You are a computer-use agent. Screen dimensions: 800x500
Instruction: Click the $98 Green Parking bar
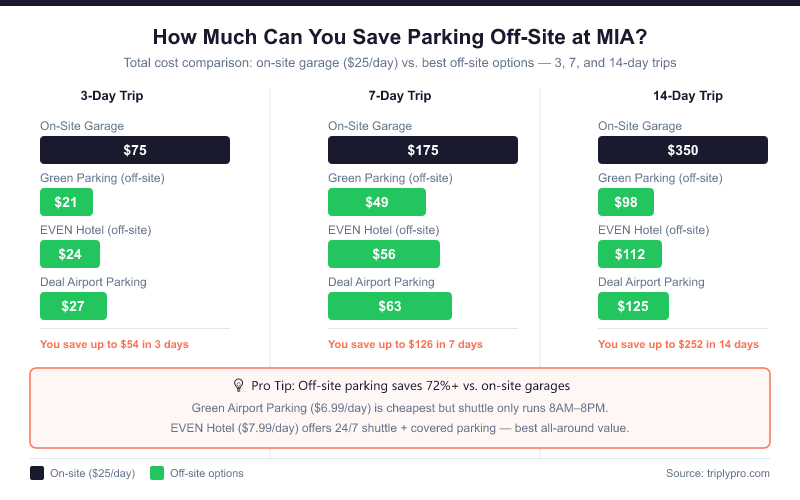click(x=626, y=202)
